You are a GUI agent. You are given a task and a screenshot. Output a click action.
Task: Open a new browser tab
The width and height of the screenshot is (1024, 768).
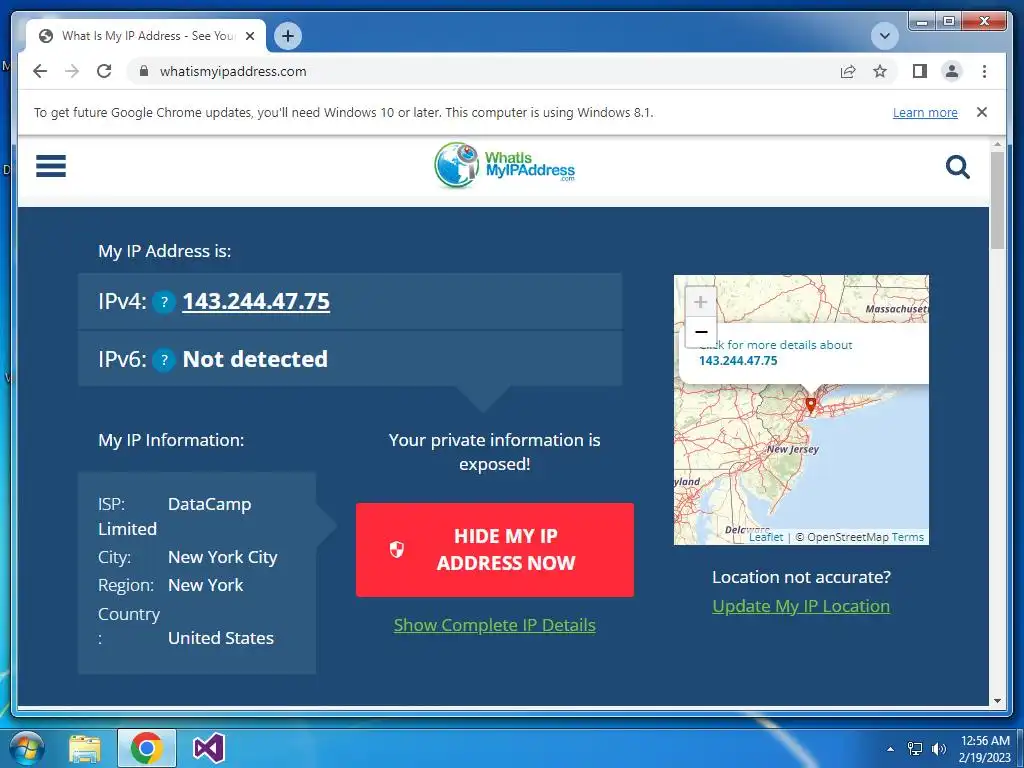pos(288,36)
